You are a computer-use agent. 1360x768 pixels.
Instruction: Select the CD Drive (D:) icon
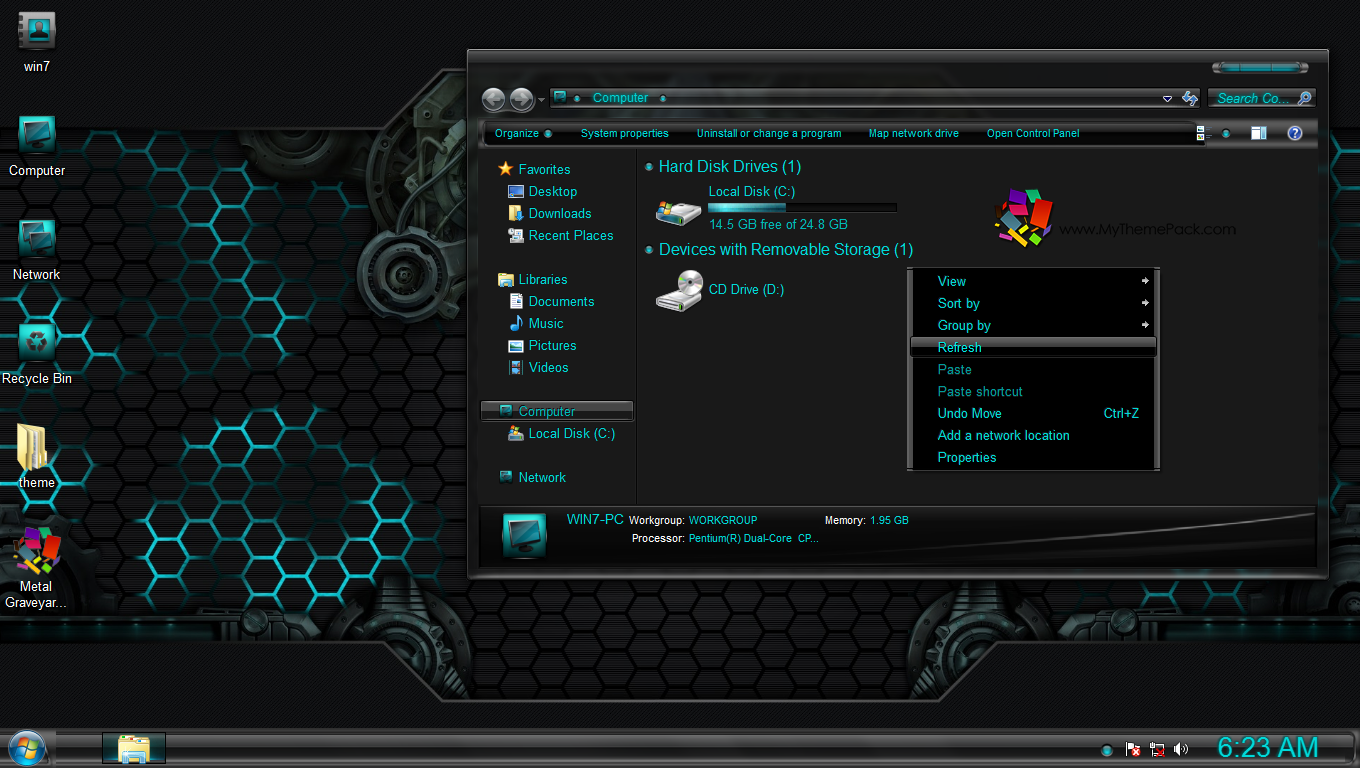pyautogui.click(x=679, y=290)
